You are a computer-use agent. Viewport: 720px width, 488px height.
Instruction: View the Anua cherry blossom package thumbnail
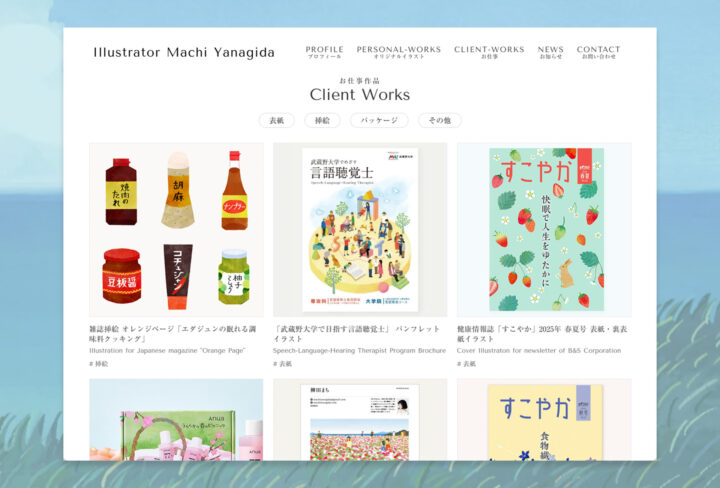(x=176, y=420)
